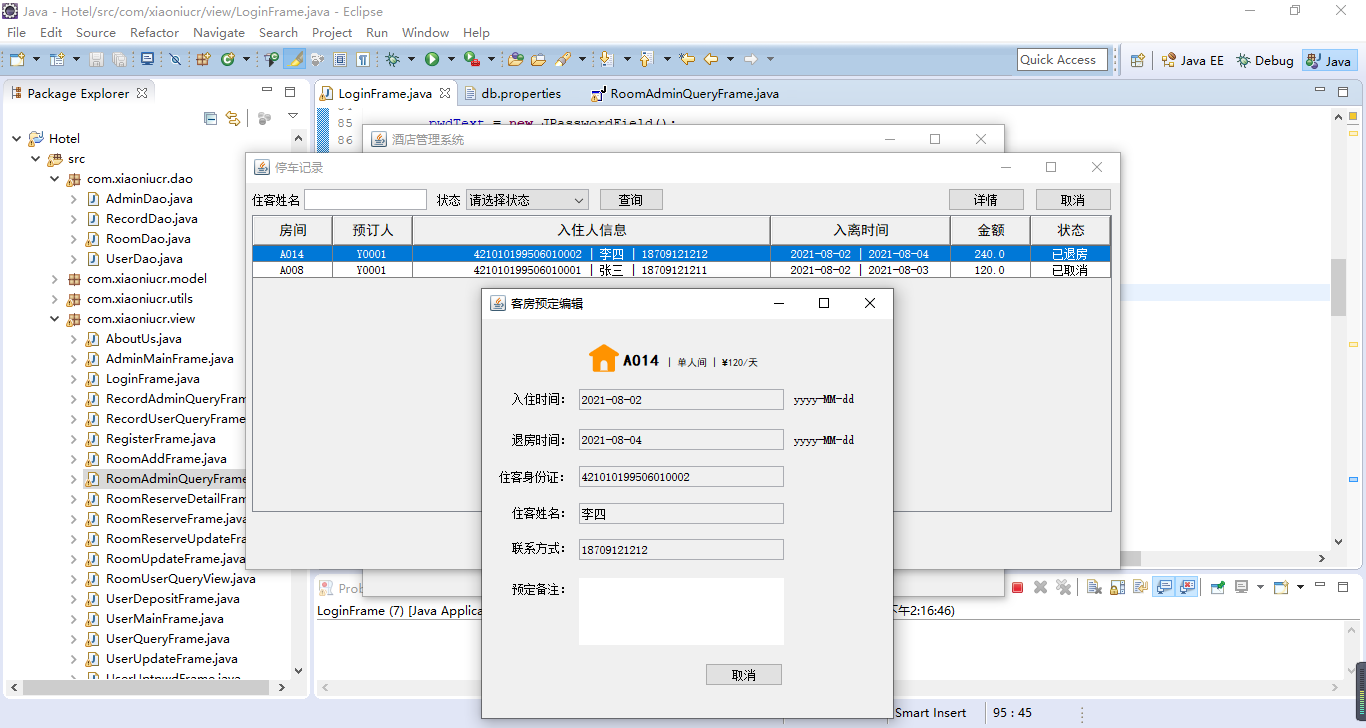The width and height of the screenshot is (1366, 728).
Task: Click 取消 in the 停车记录 window
Action: (x=1073, y=200)
